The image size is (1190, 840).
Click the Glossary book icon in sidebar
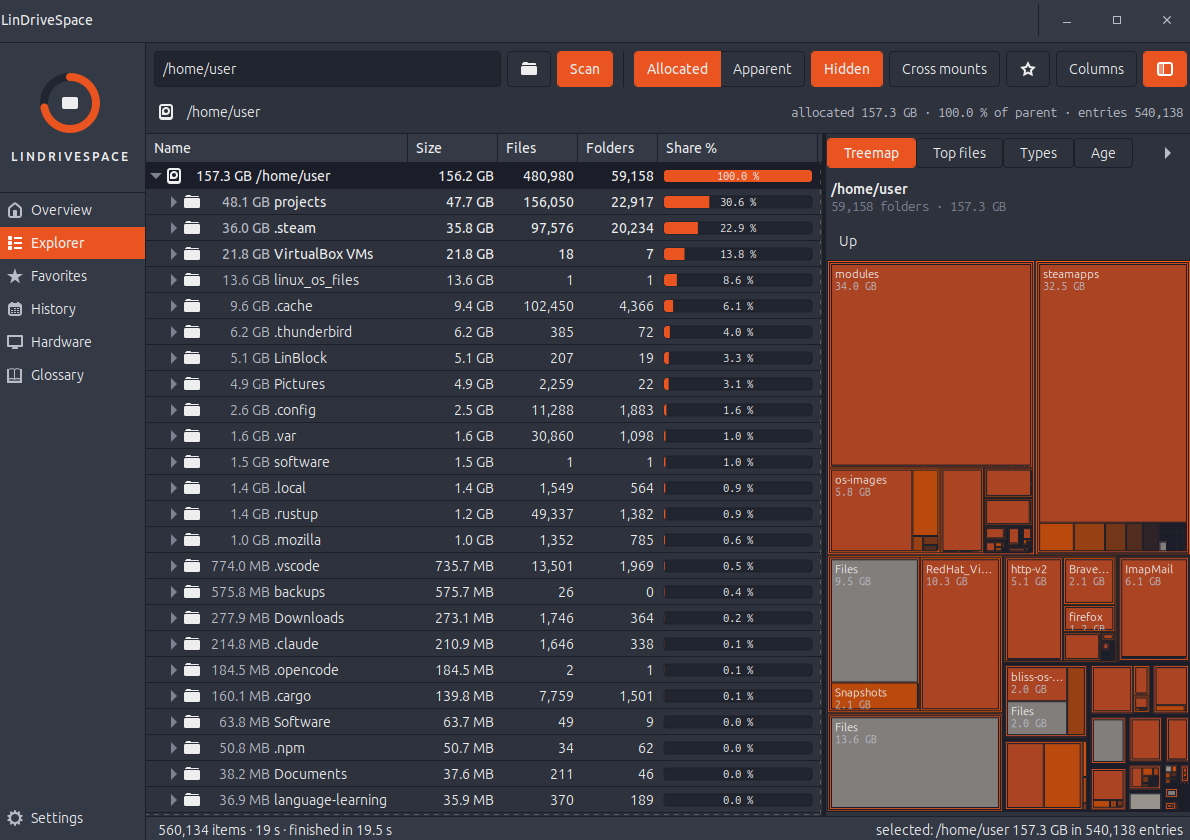(x=15, y=375)
